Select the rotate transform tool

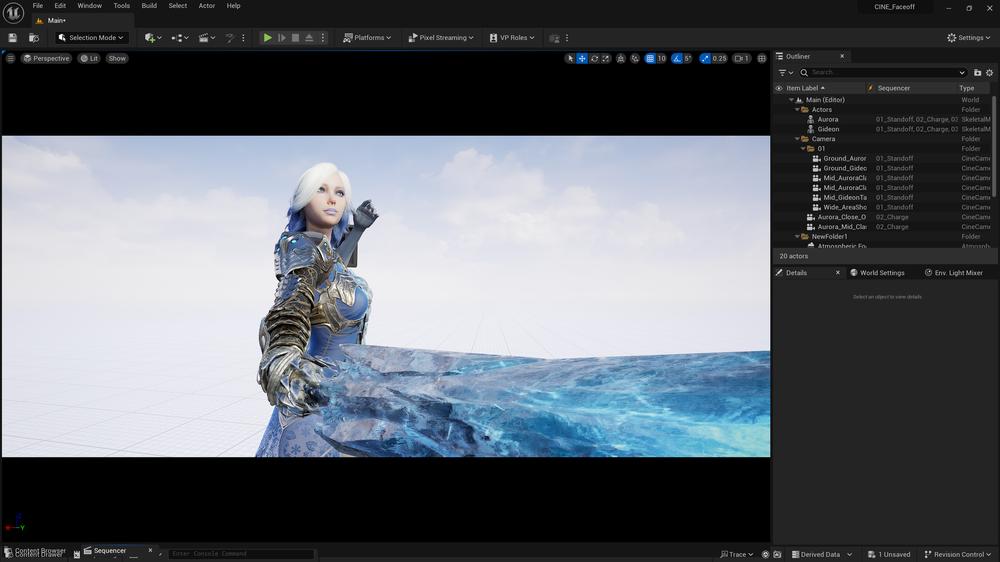[x=594, y=59]
